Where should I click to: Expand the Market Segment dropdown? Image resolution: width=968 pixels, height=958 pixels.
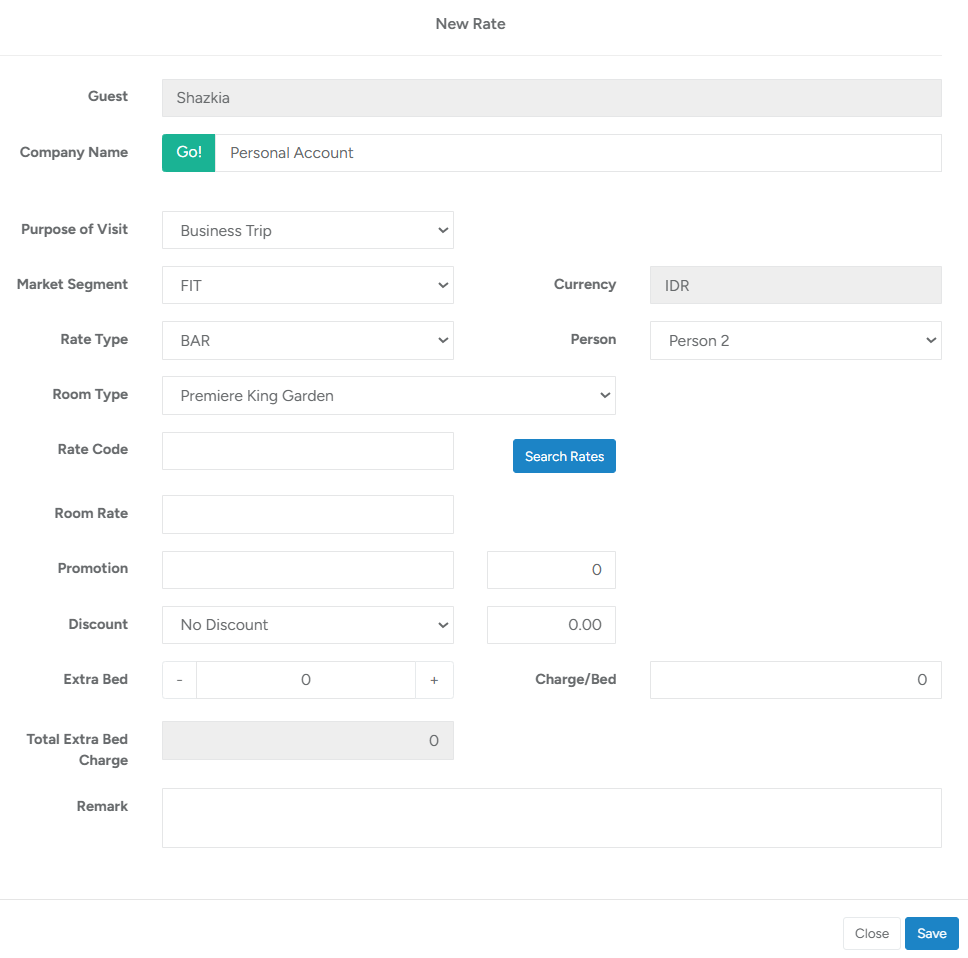pos(307,285)
